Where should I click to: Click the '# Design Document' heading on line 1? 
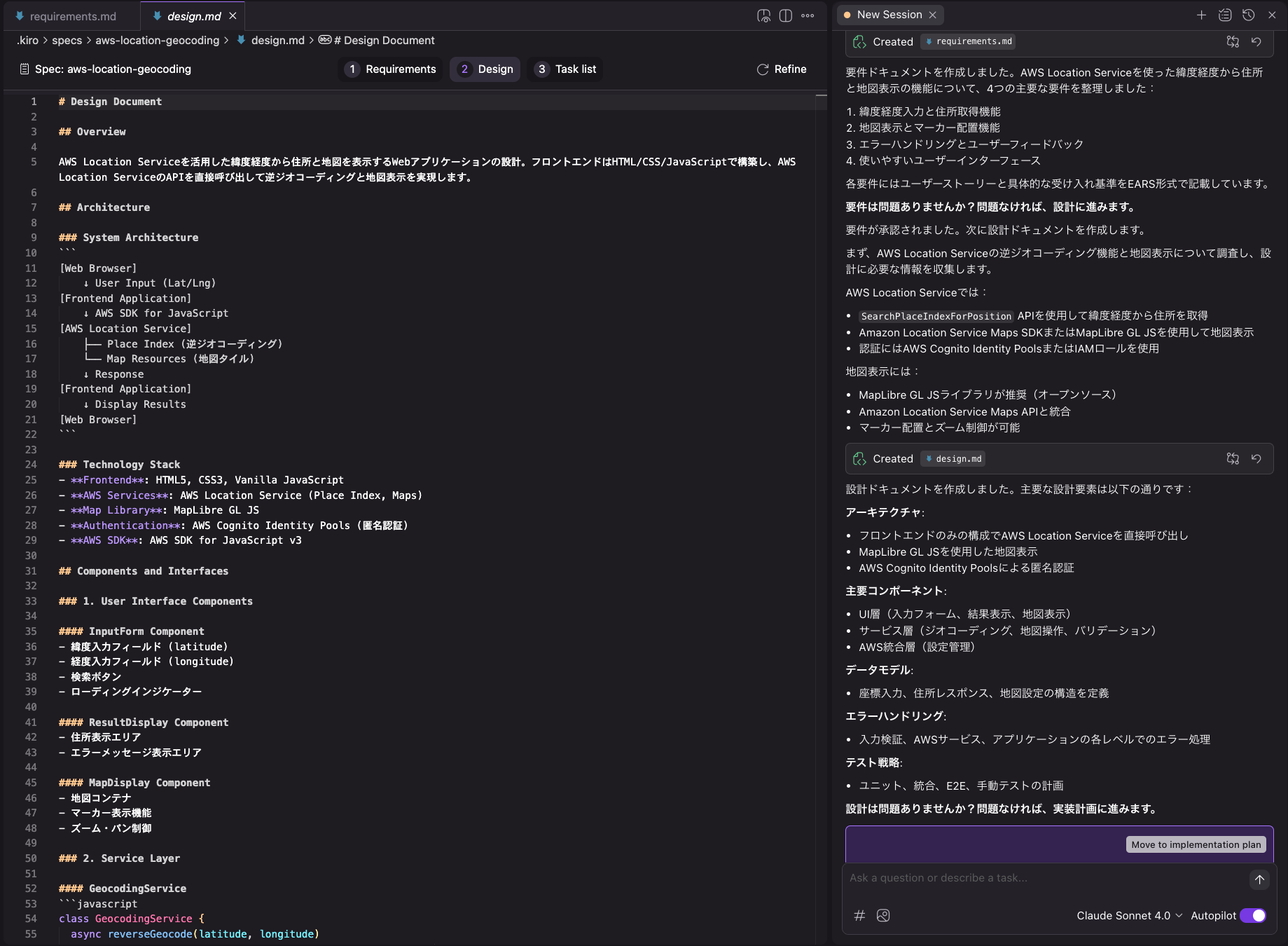[x=110, y=102]
